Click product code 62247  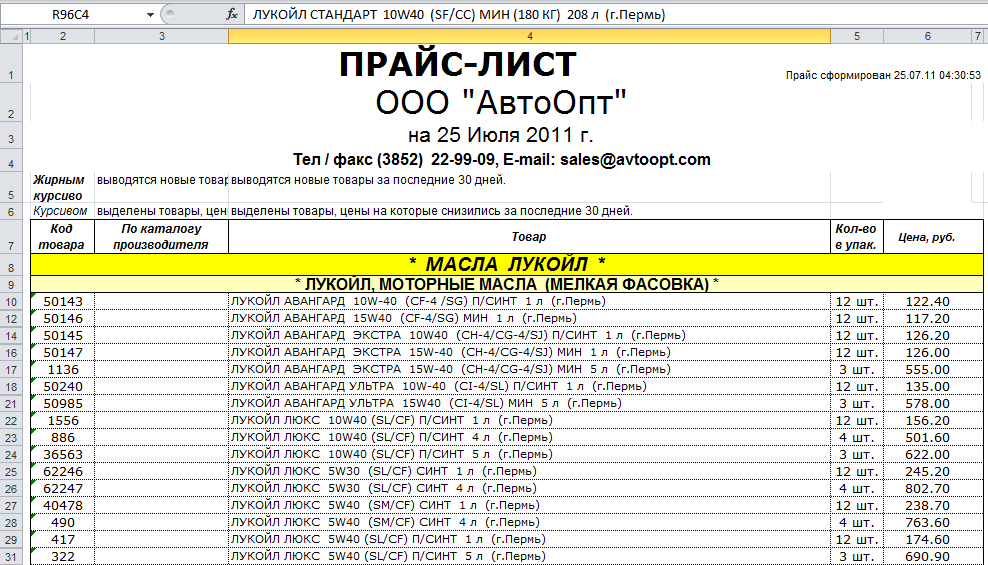point(63,489)
